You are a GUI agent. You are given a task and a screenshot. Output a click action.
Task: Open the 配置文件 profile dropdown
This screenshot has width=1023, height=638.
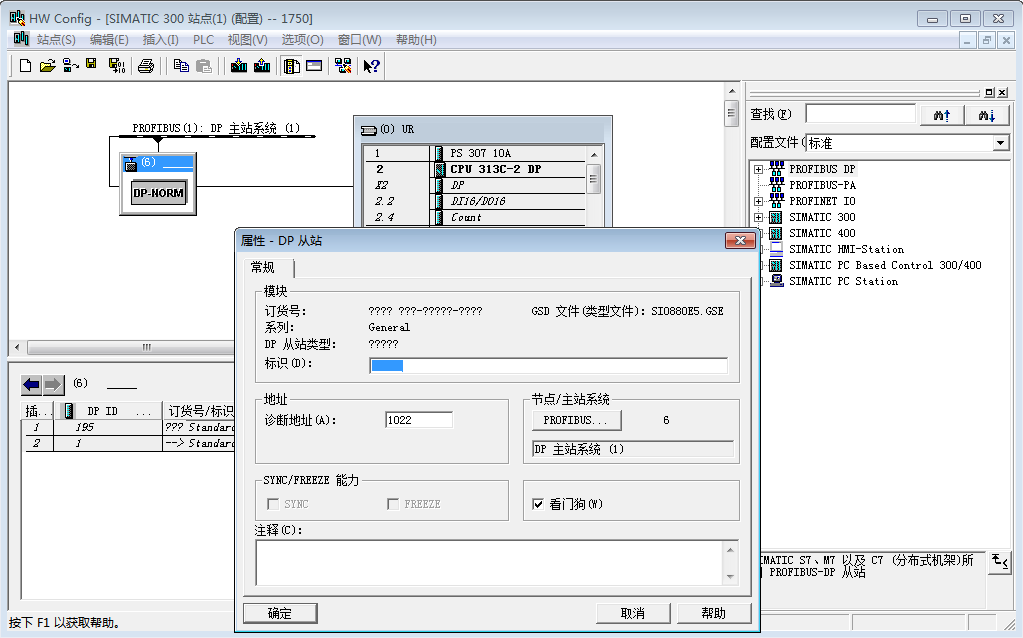point(1001,143)
